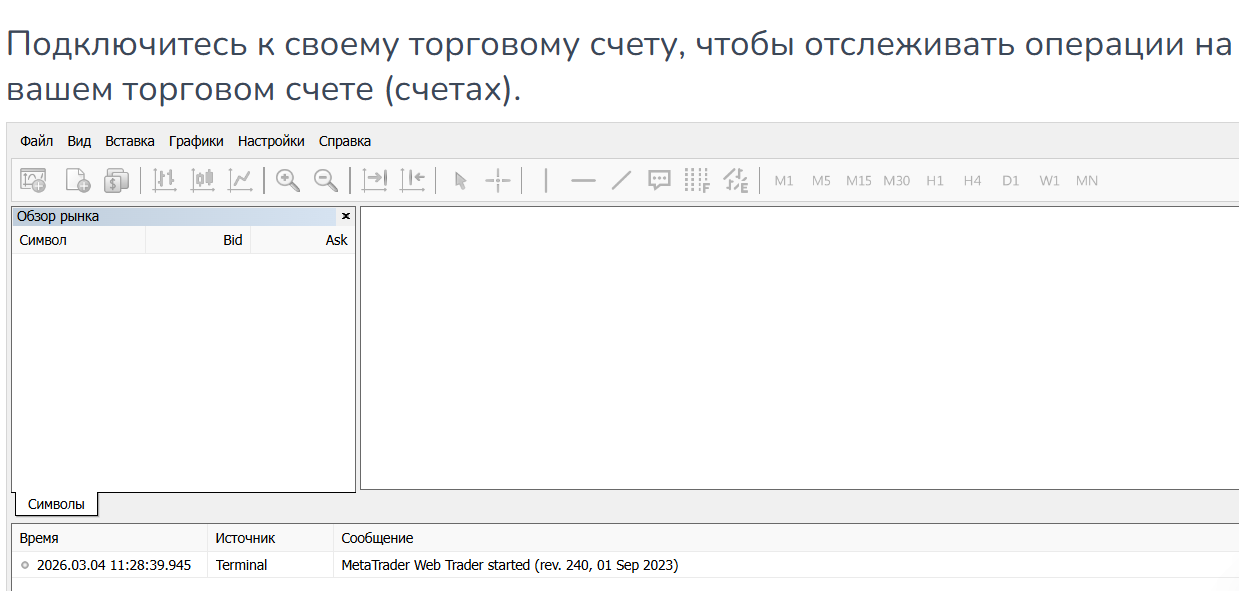
Task: Open the Настройки menu
Action: pyautogui.click(x=271, y=141)
